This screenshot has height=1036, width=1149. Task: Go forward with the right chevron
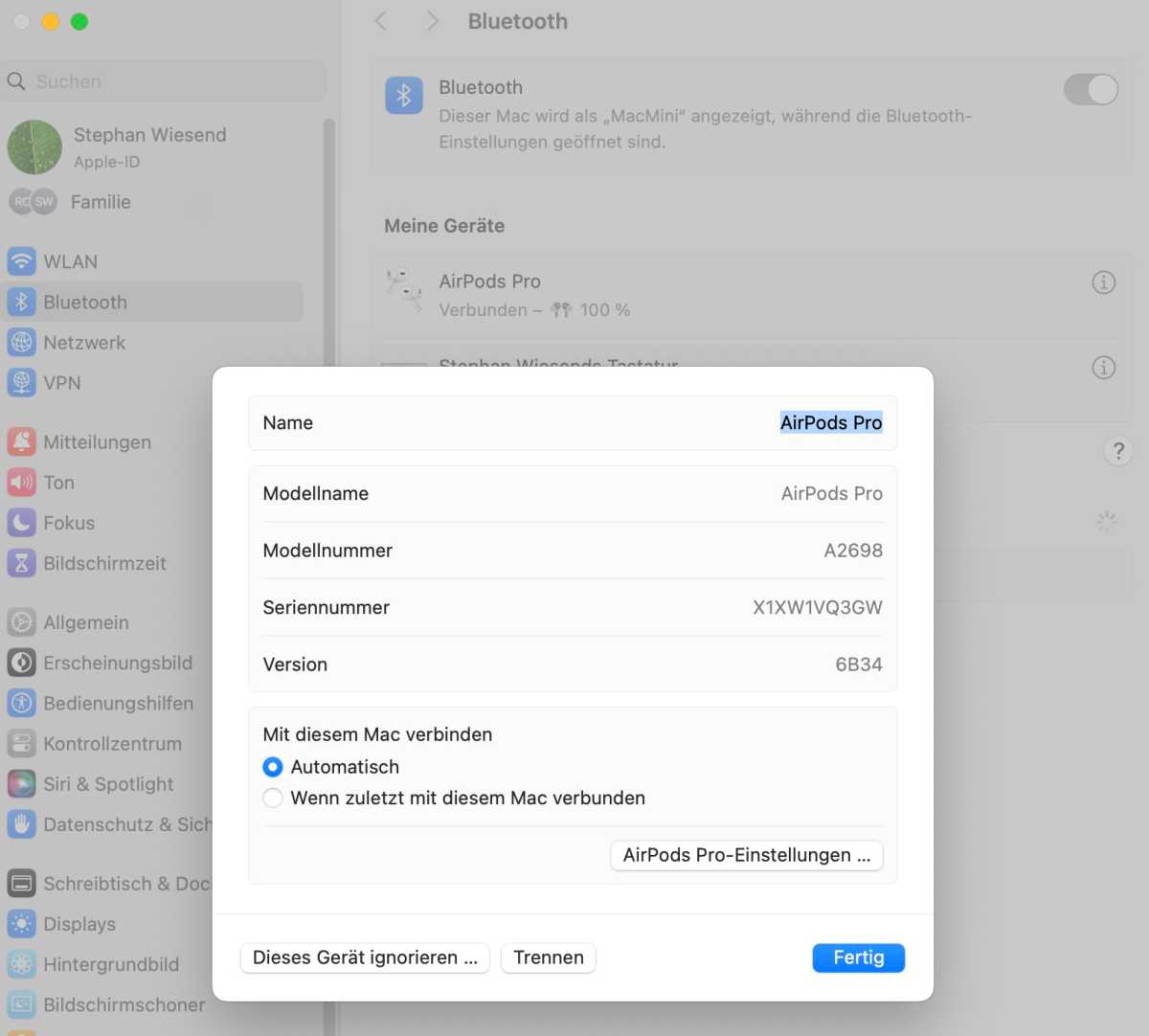[432, 21]
